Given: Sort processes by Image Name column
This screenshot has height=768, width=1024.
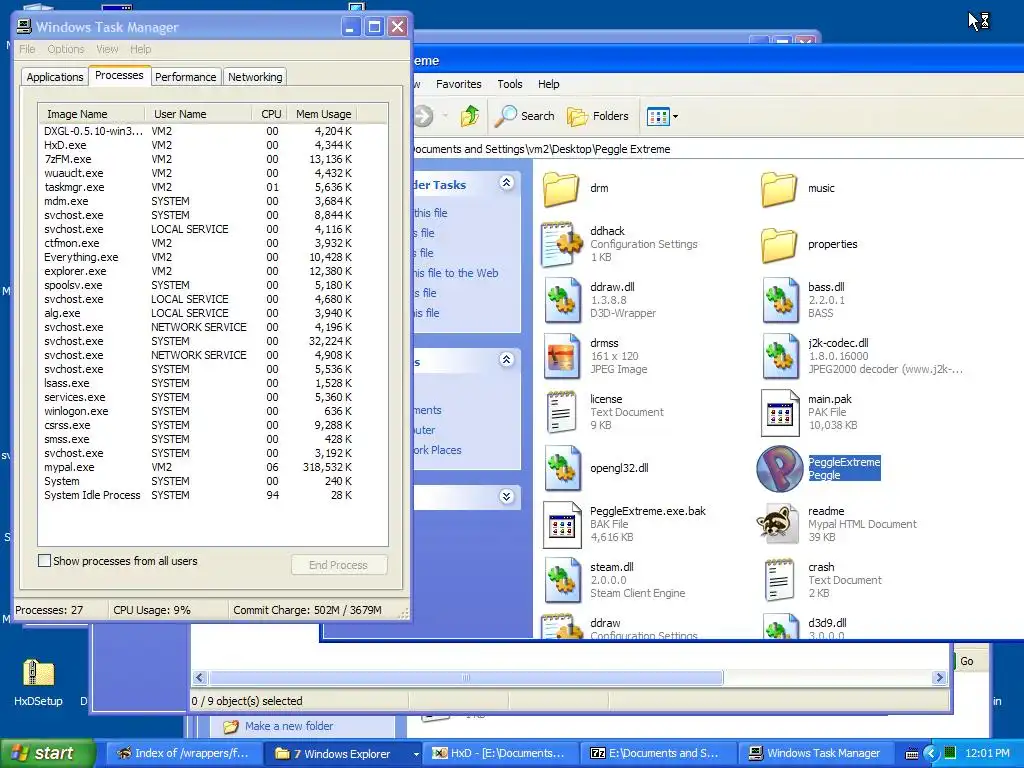Looking at the screenshot, I should pos(91,114).
